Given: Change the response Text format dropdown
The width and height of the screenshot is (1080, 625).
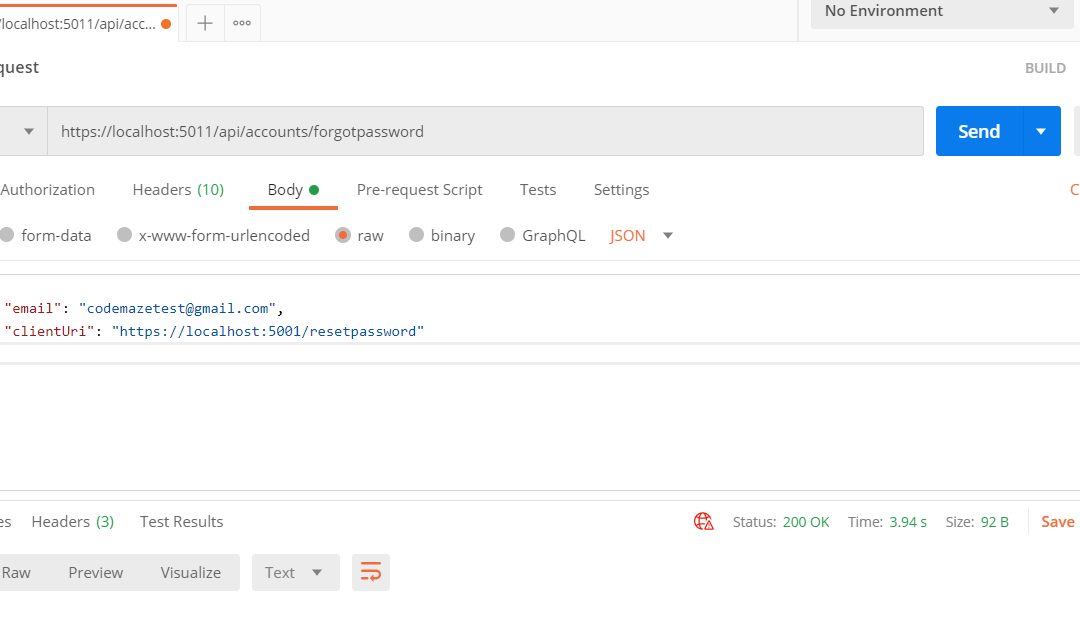Looking at the screenshot, I should click(x=295, y=573).
